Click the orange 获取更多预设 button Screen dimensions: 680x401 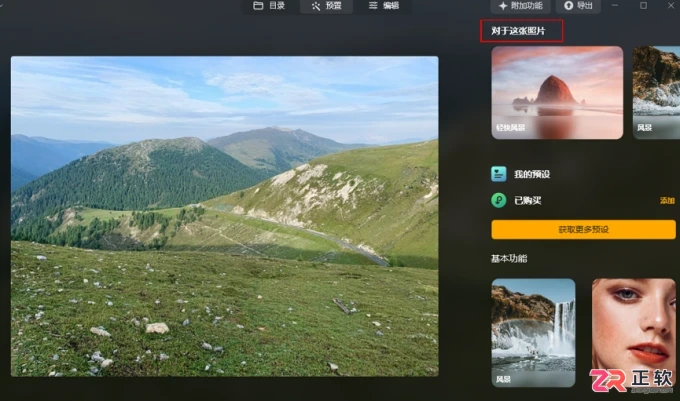click(583, 229)
